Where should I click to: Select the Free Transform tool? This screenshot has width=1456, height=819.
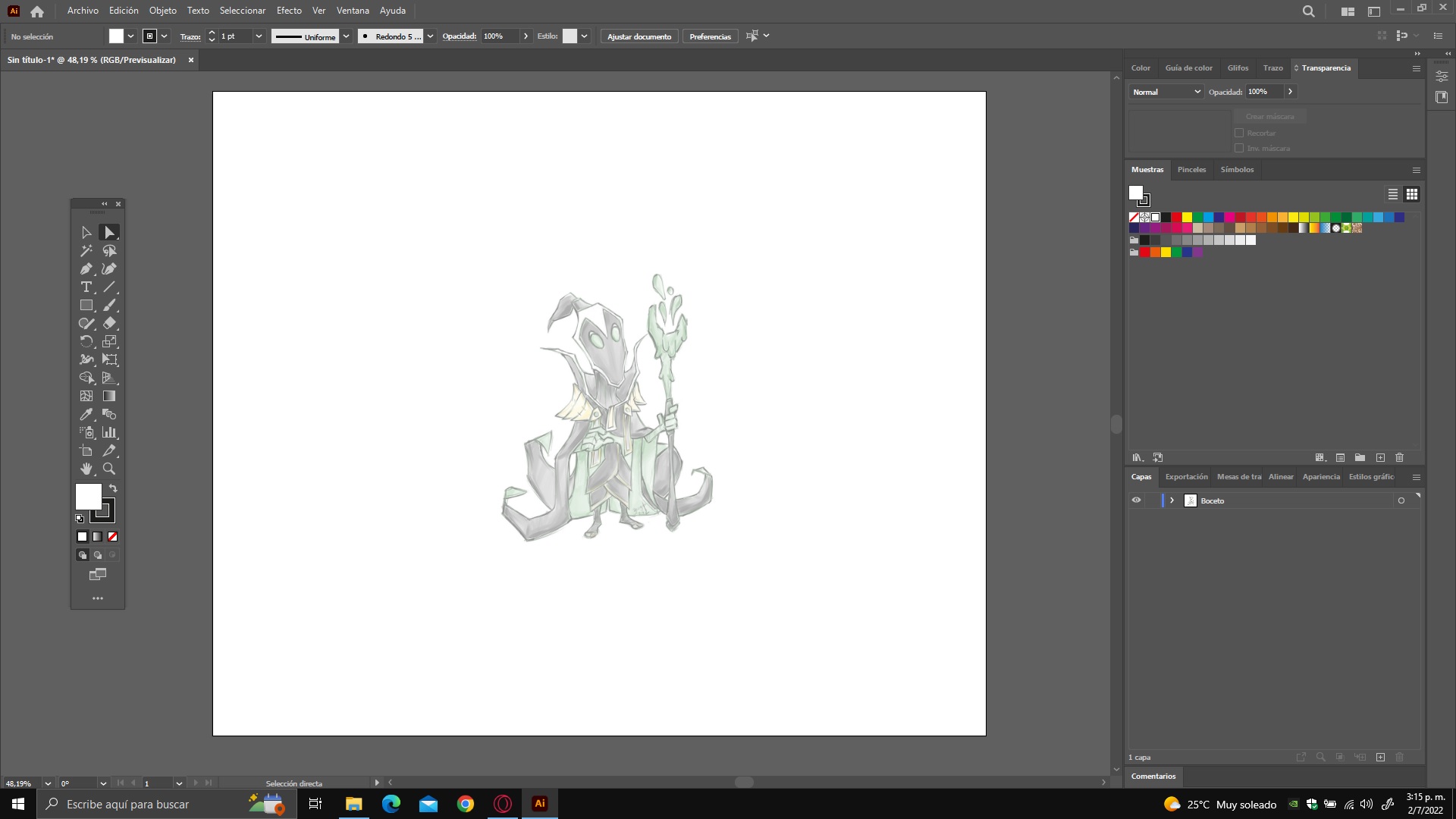109,359
